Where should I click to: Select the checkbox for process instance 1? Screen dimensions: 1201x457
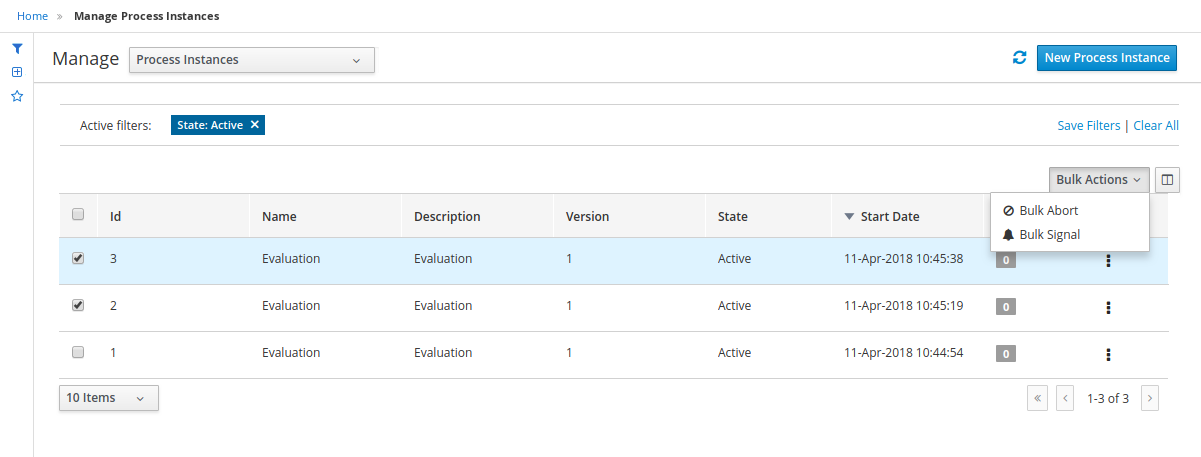(78, 352)
